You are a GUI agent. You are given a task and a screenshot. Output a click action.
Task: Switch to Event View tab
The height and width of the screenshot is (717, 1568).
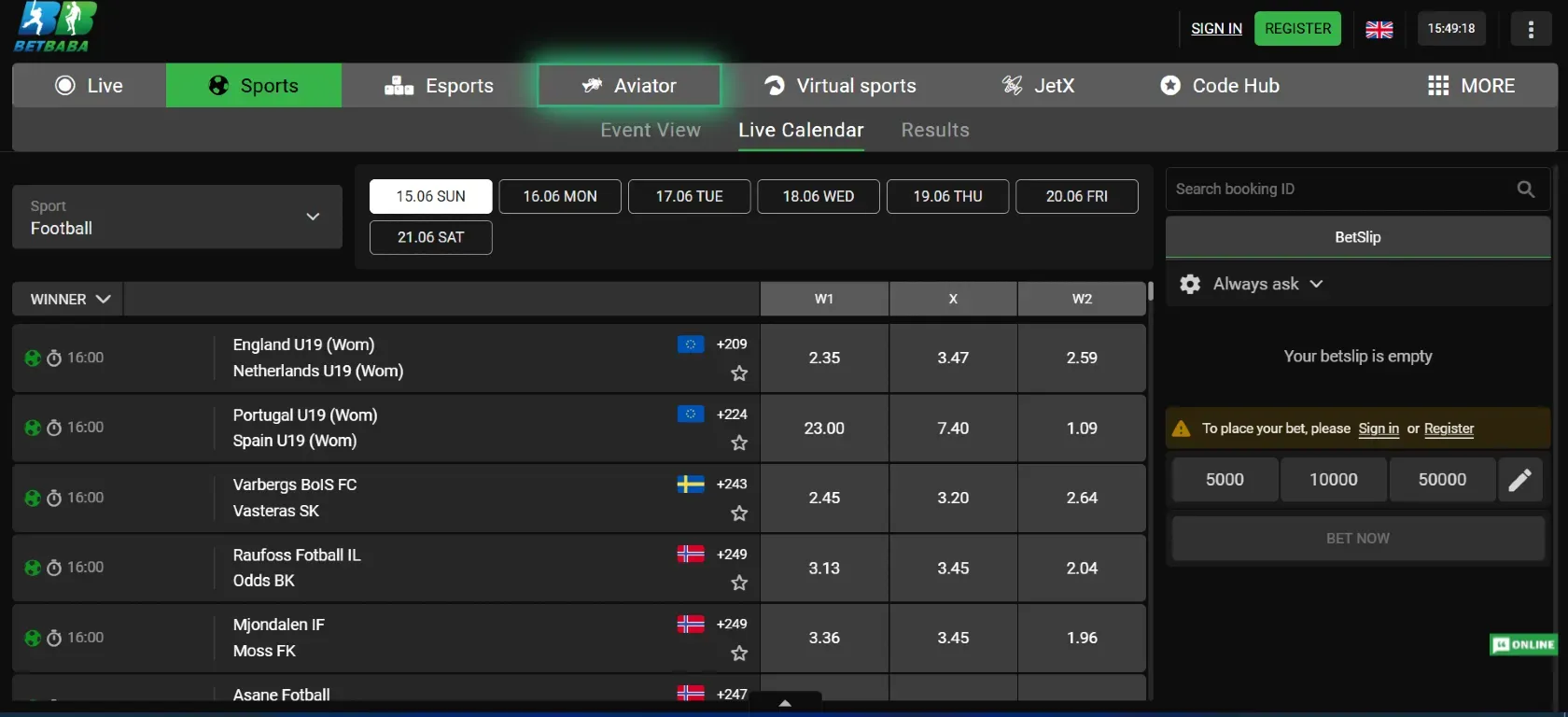click(651, 130)
